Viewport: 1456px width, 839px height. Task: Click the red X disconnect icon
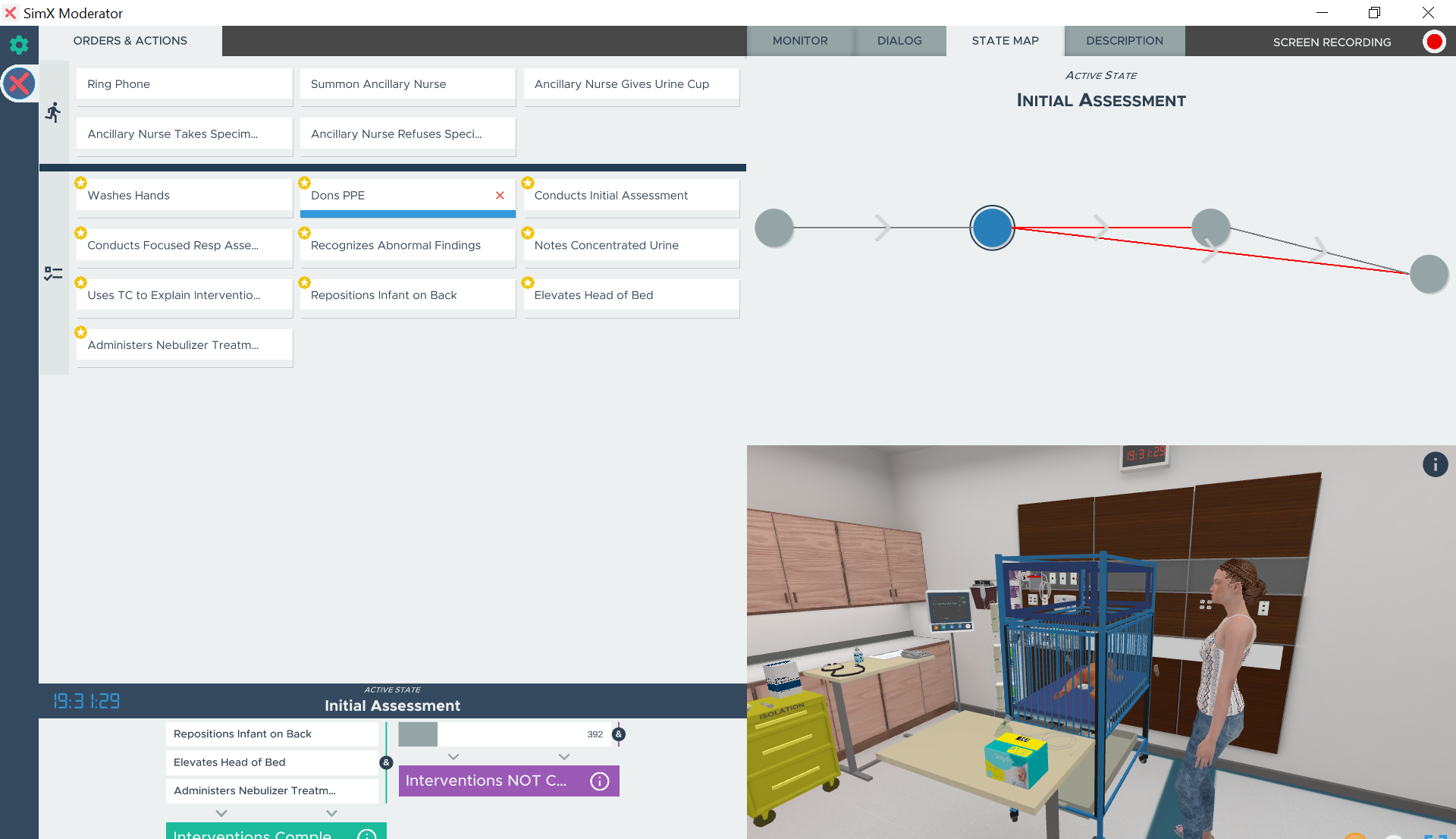pyautogui.click(x=19, y=83)
